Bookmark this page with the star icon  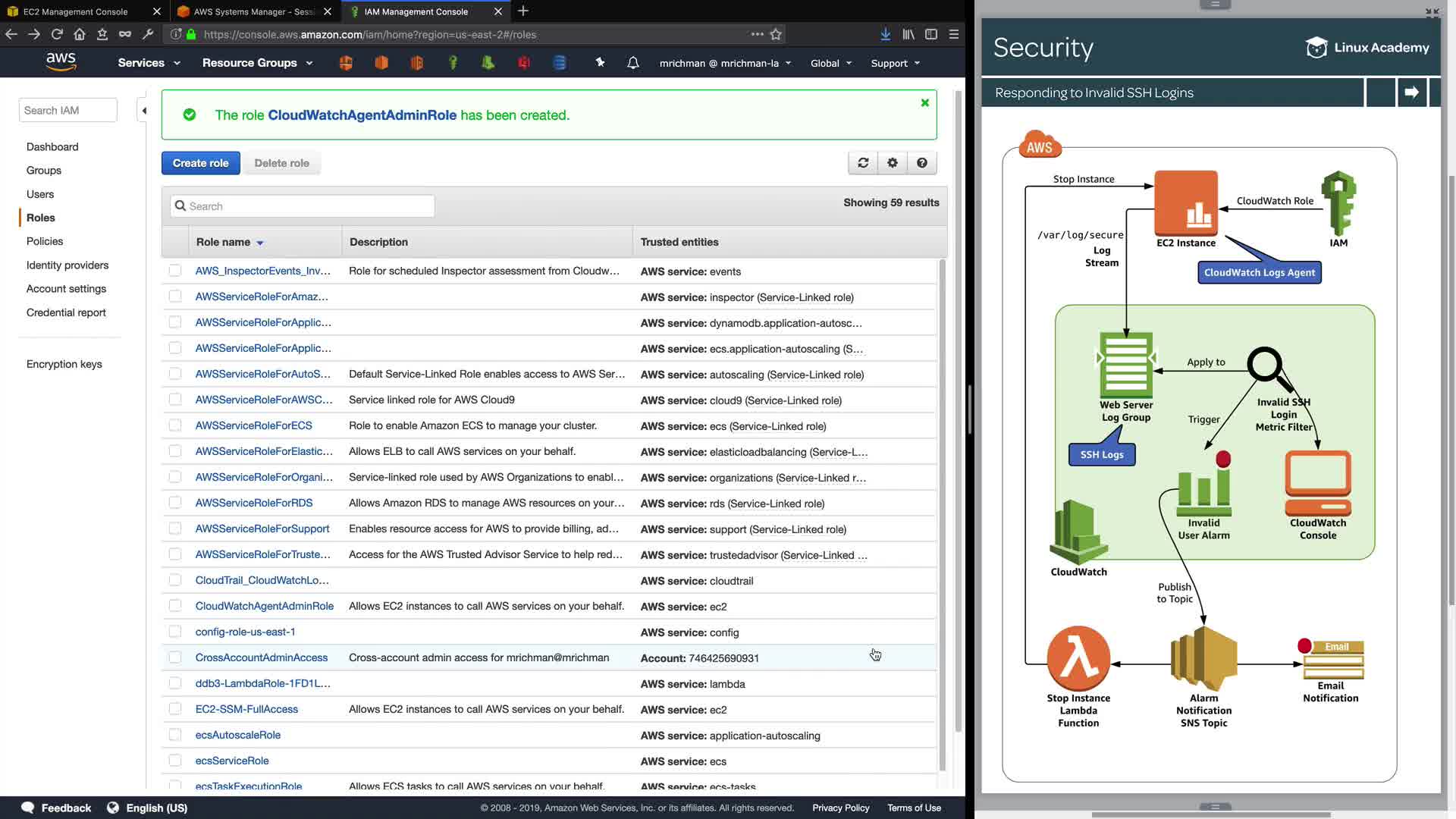[x=776, y=34]
